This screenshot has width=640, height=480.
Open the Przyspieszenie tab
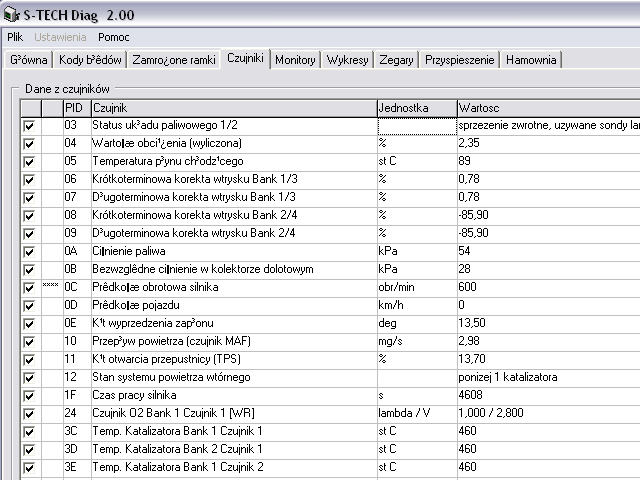click(x=459, y=60)
